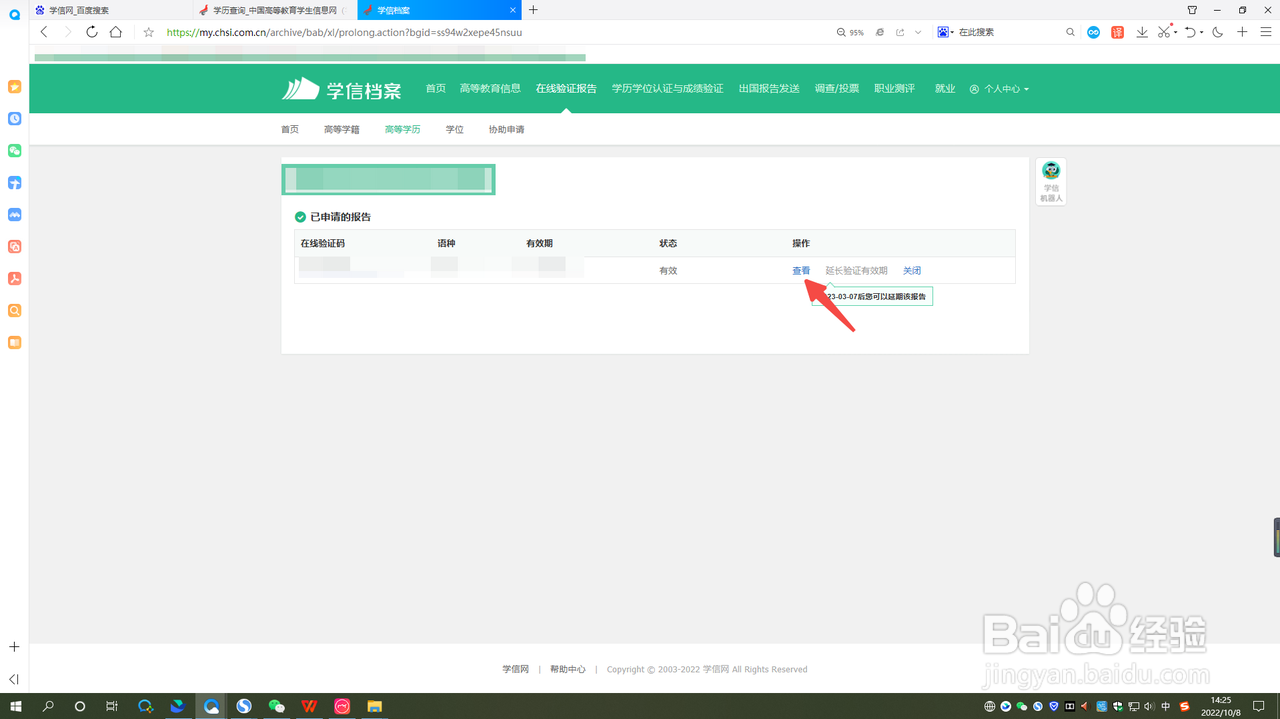The width and height of the screenshot is (1280, 719).
Task: Open the translate tool in the browser toolbar
Action: (x=1117, y=31)
